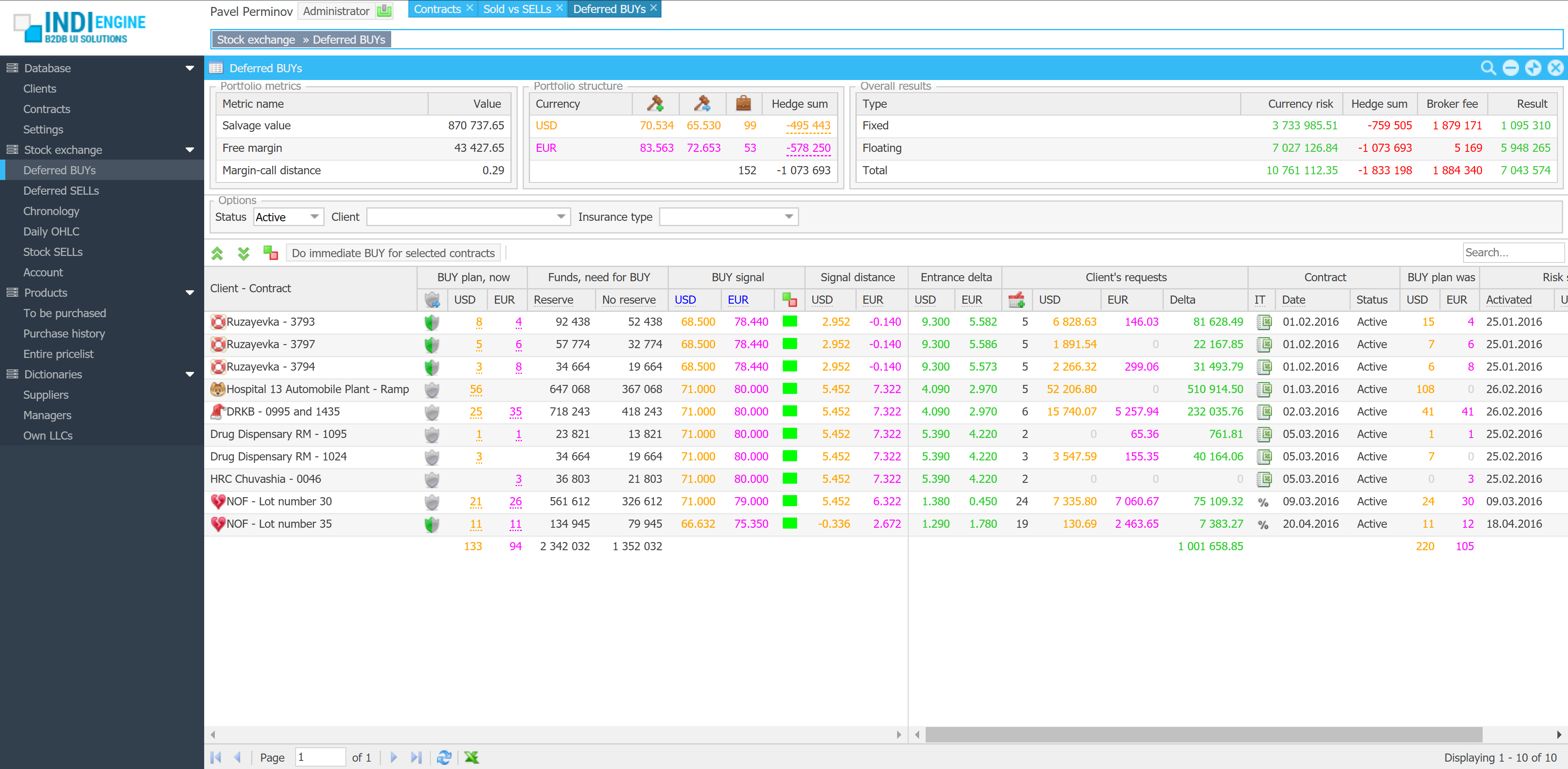The width and height of the screenshot is (1568, 769).
Task: Switch to the Sold vs SELLs tab
Action: [517, 9]
